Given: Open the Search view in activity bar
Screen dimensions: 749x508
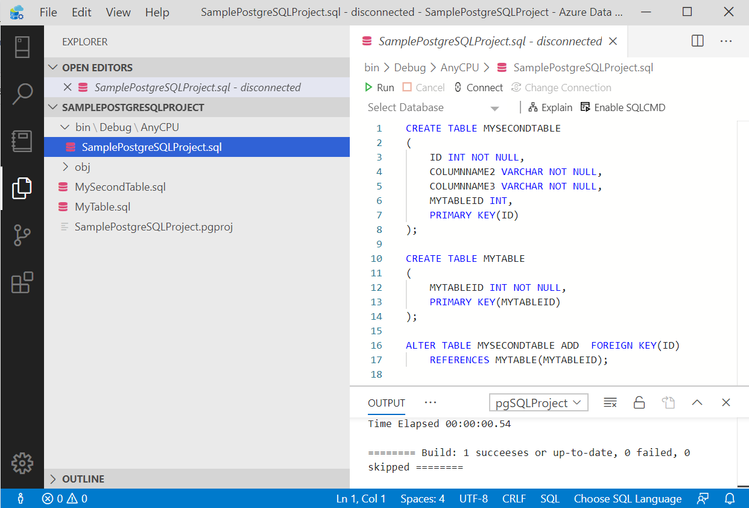Looking at the screenshot, I should coord(22,94).
